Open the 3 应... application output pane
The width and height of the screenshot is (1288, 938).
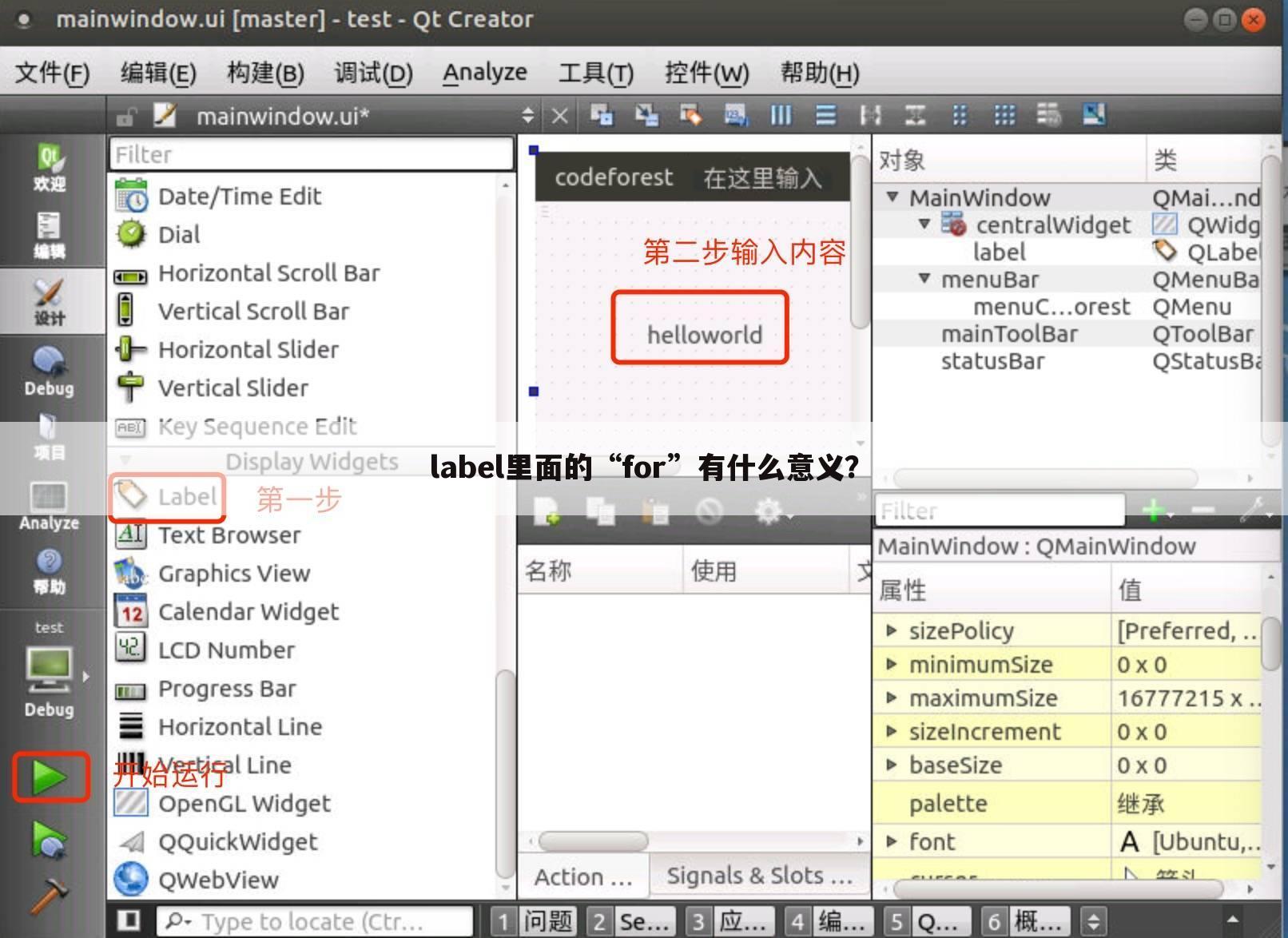point(730,921)
